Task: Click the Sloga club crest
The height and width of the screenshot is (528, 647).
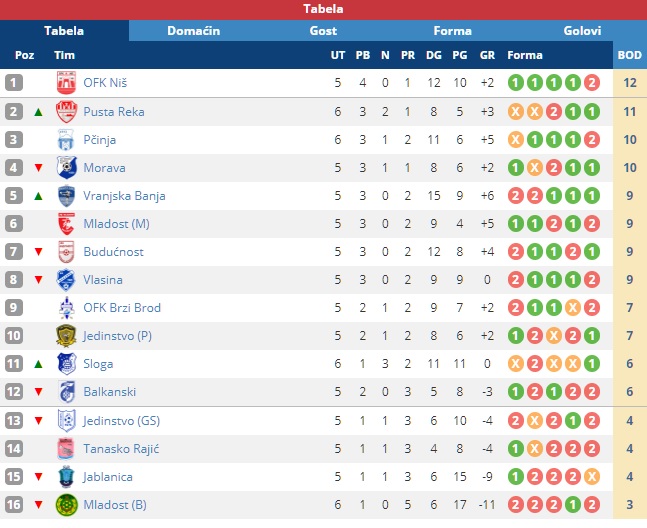Action: click(x=66, y=364)
